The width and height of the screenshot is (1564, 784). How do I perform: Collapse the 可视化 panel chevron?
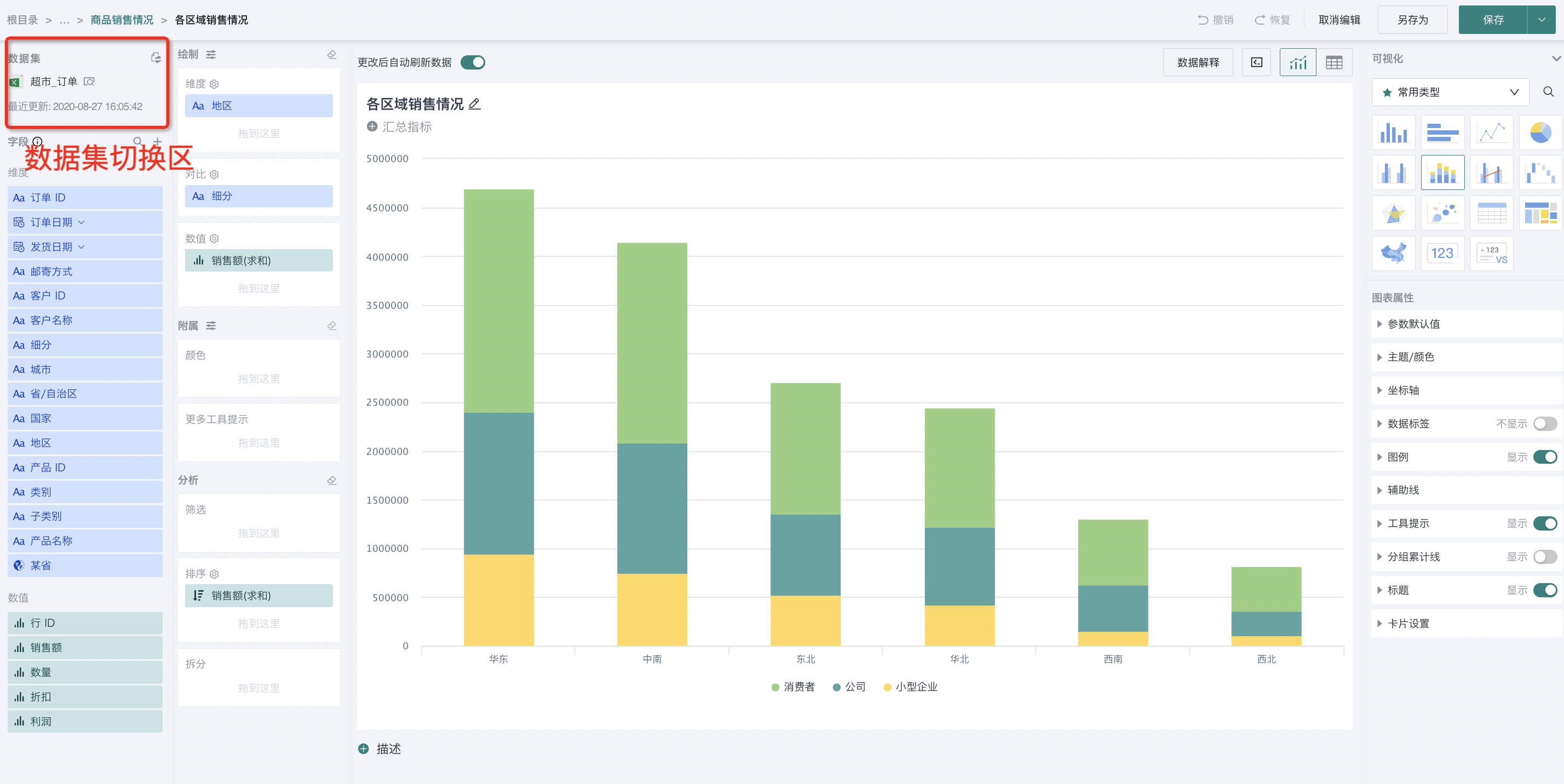1555,58
